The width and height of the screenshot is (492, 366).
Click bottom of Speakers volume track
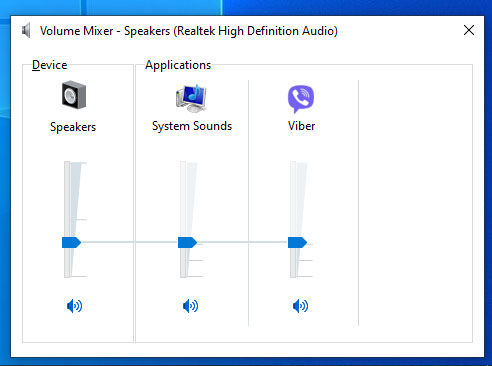67,272
